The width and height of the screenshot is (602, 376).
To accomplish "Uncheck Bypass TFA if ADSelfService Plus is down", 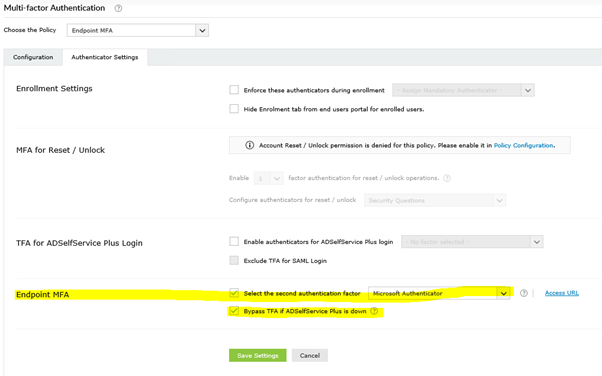I will 234,311.
